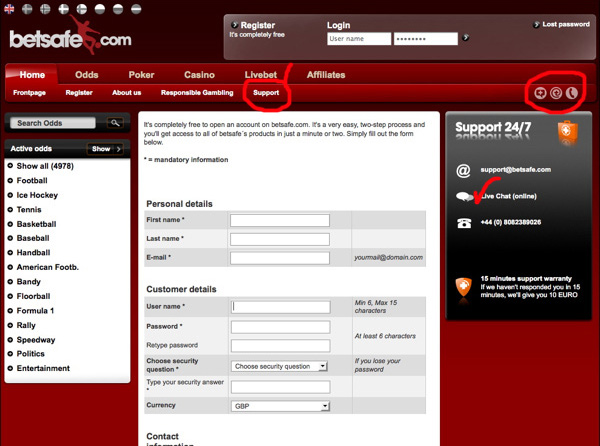This screenshot has width=600, height=446.
Task: Switch to the Poker tab
Action: click(x=144, y=75)
